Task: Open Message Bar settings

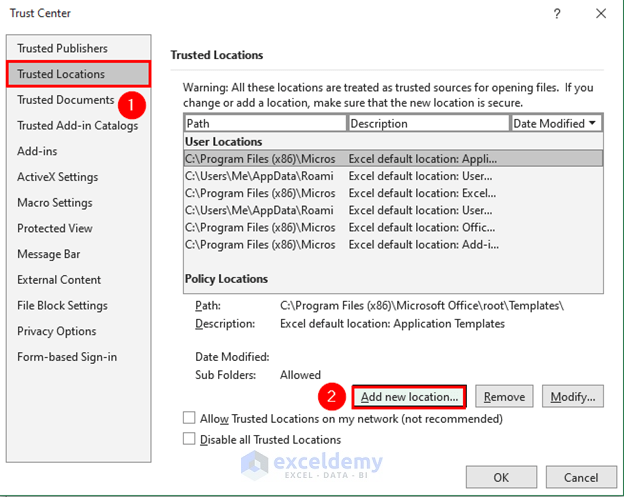Action: (78, 254)
